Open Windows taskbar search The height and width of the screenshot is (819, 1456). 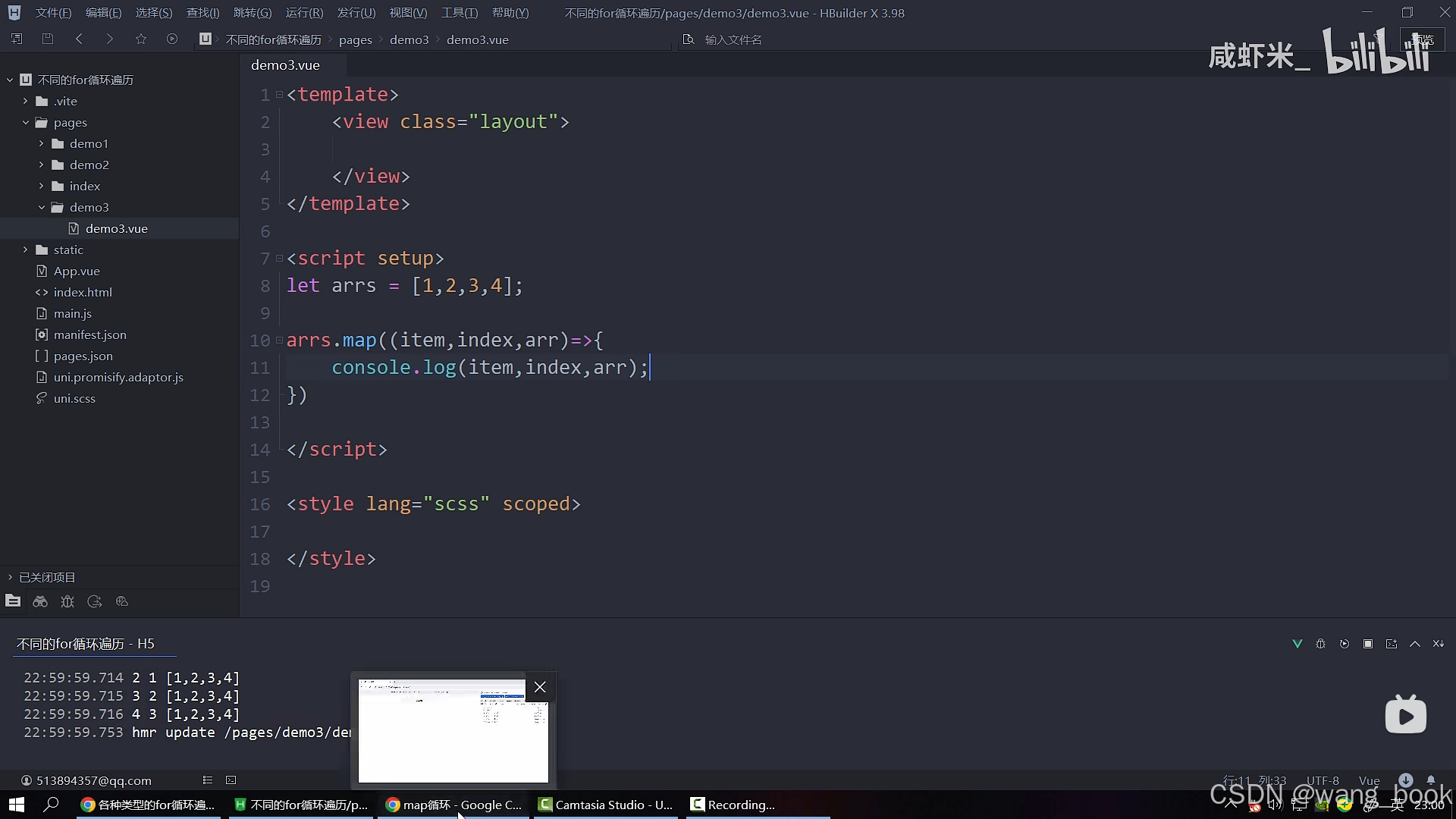coord(51,805)
